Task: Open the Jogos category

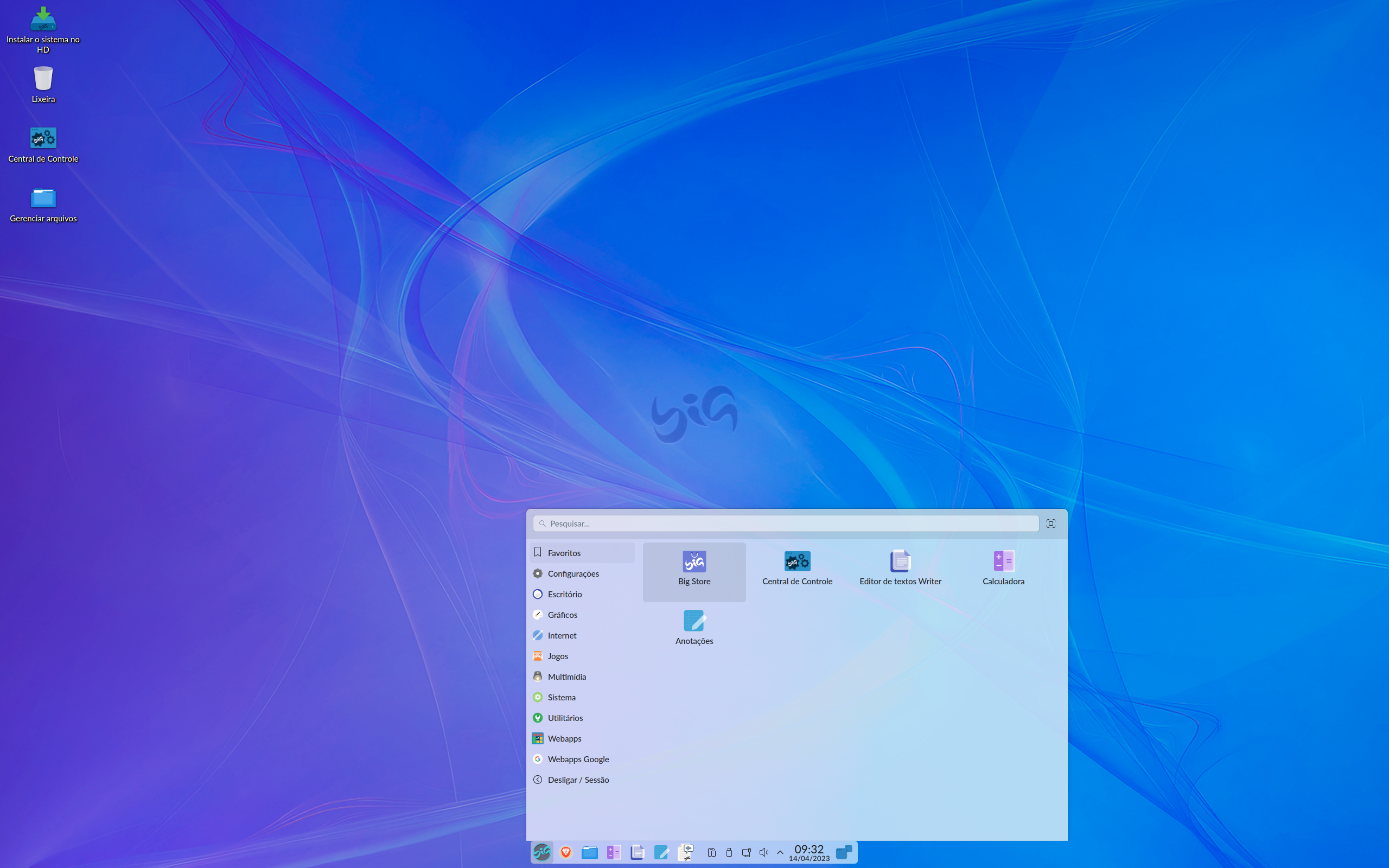Action: point(582,656)
